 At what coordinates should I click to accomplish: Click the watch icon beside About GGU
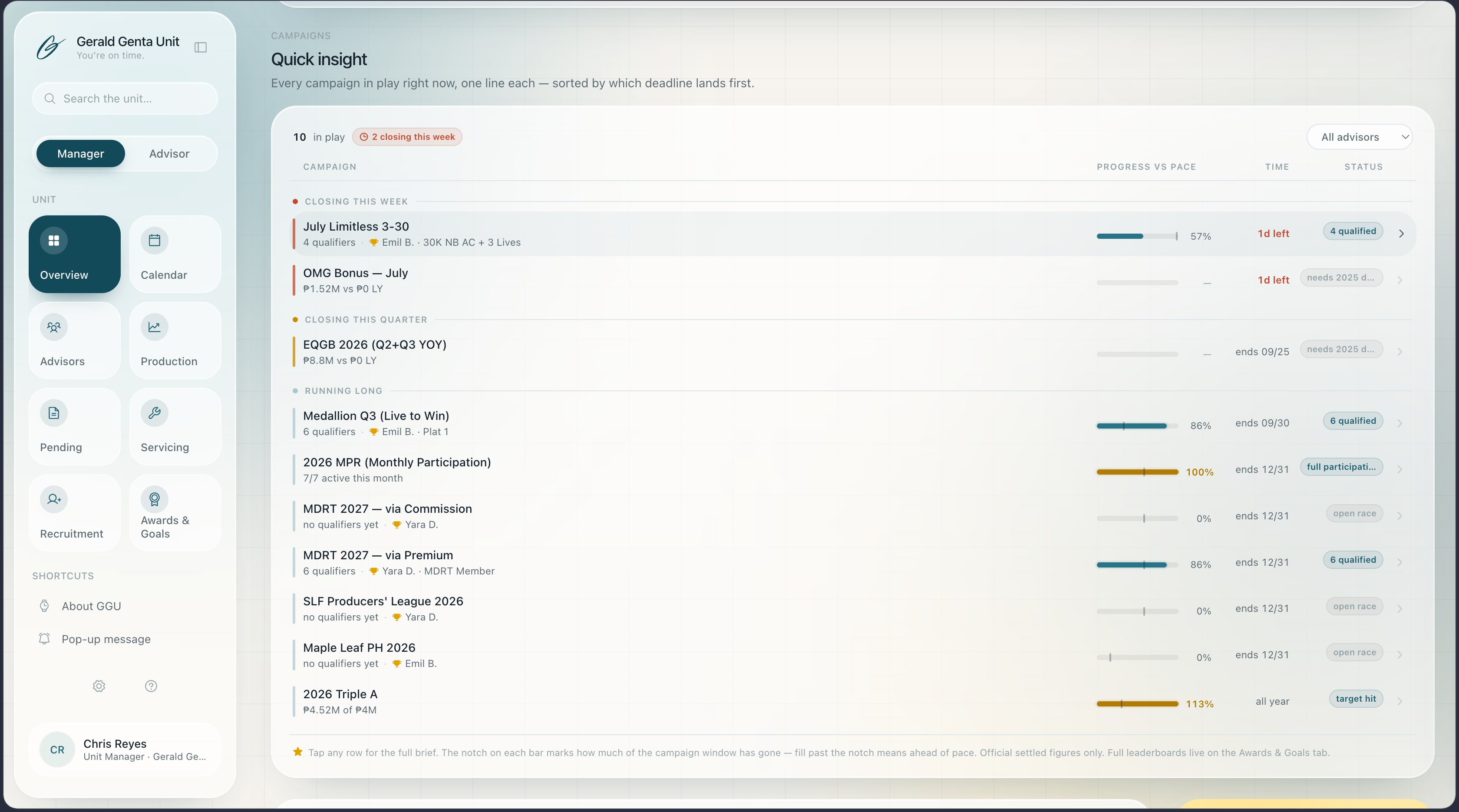click(44, 606)
